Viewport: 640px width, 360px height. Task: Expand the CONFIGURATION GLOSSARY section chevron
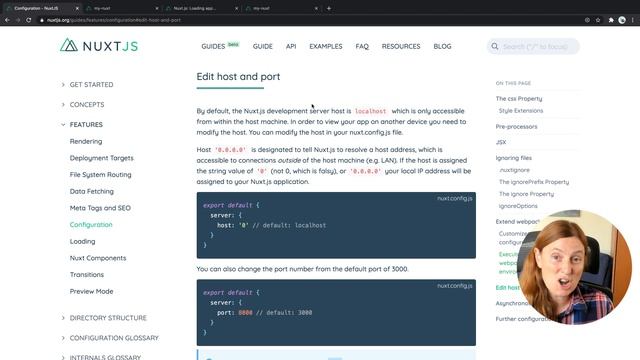click(63, 338)
